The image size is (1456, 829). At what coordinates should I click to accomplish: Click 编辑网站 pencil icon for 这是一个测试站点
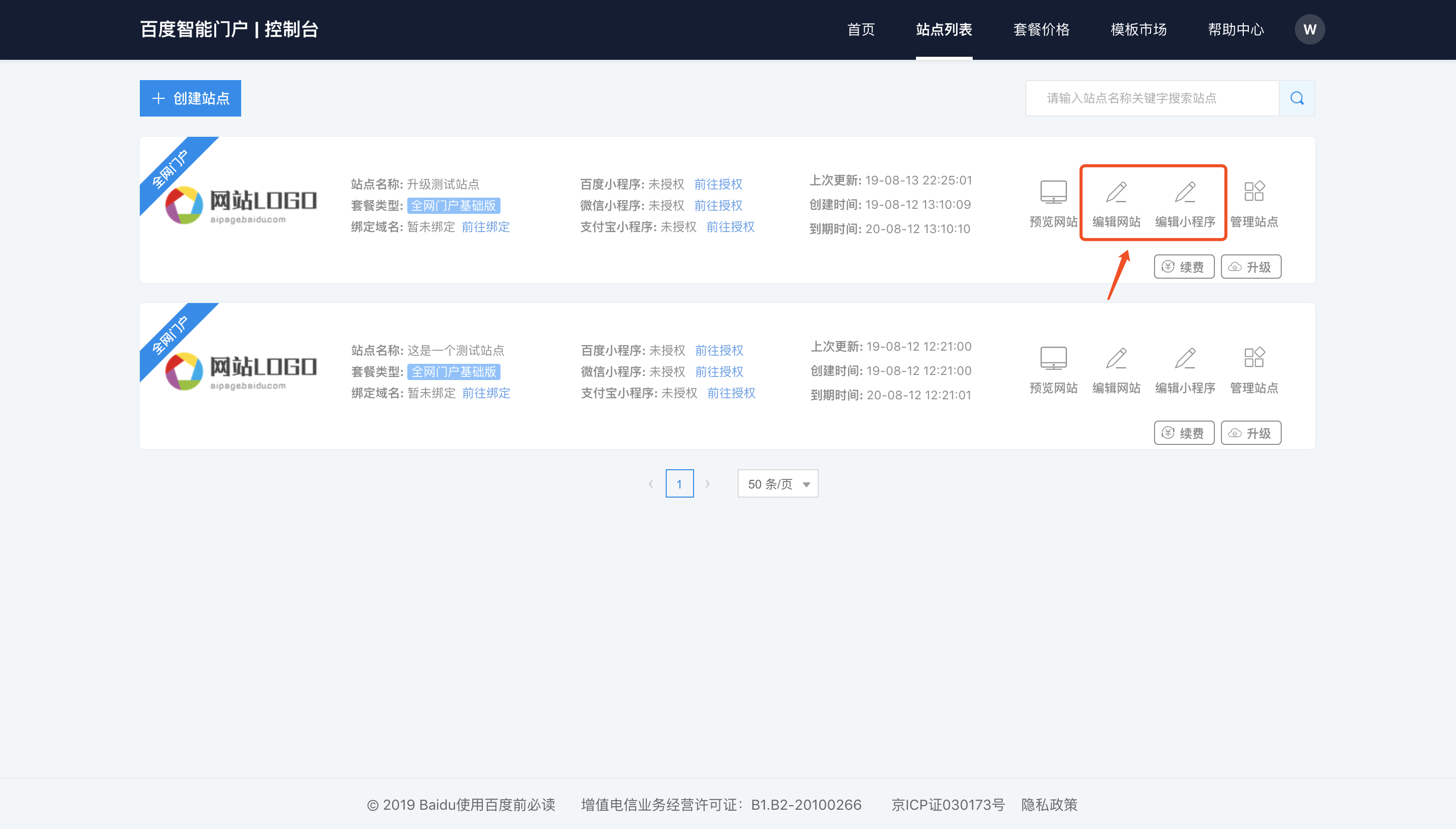(x=1116, y=358)
